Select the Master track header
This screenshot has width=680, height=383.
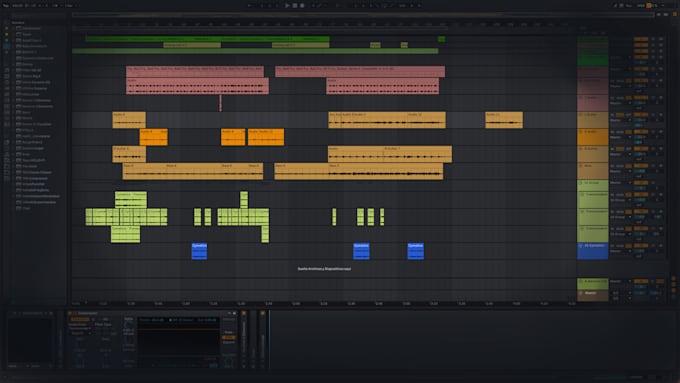point(592,295)
